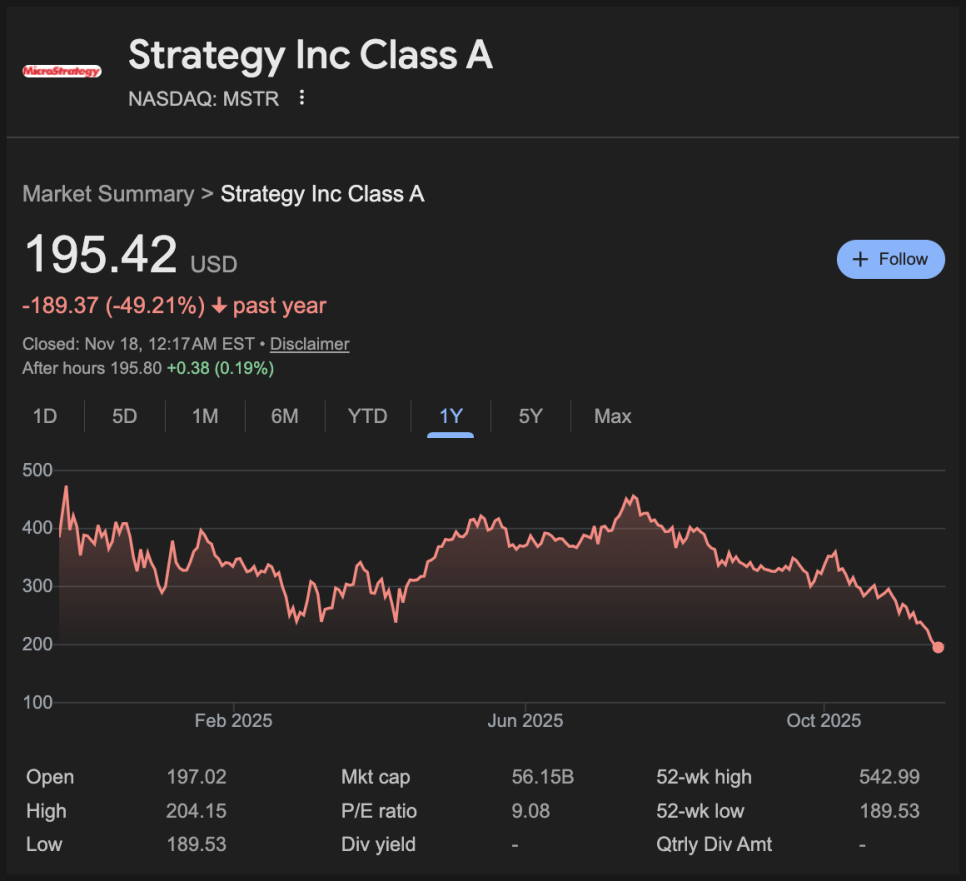This screenshot has width=966, height=881.
Task: Switch to the YTD chart range
Action: pos(367,416)
